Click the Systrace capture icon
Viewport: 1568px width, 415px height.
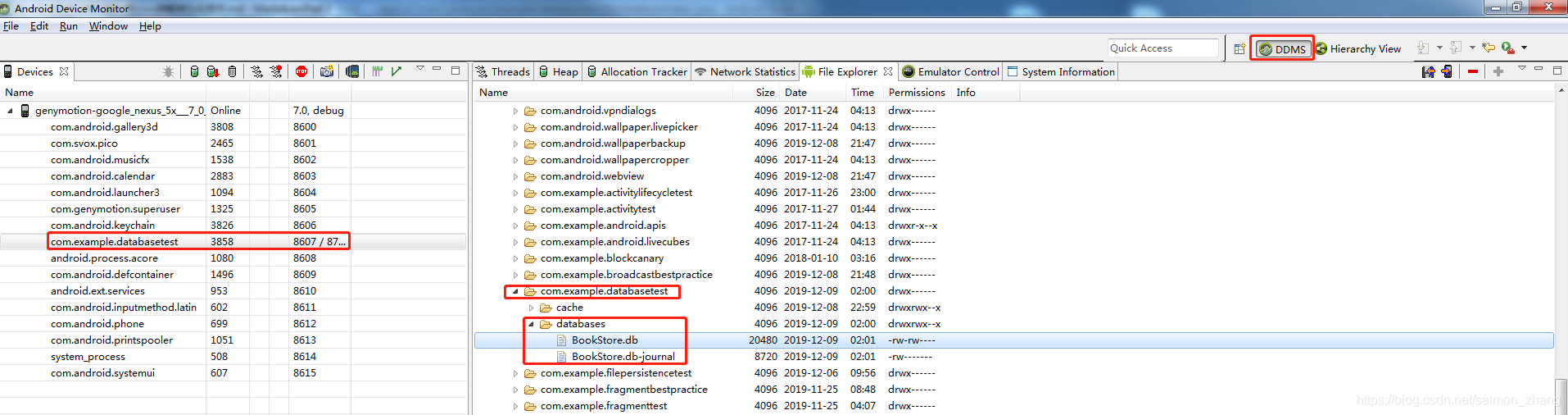[378, 71]
